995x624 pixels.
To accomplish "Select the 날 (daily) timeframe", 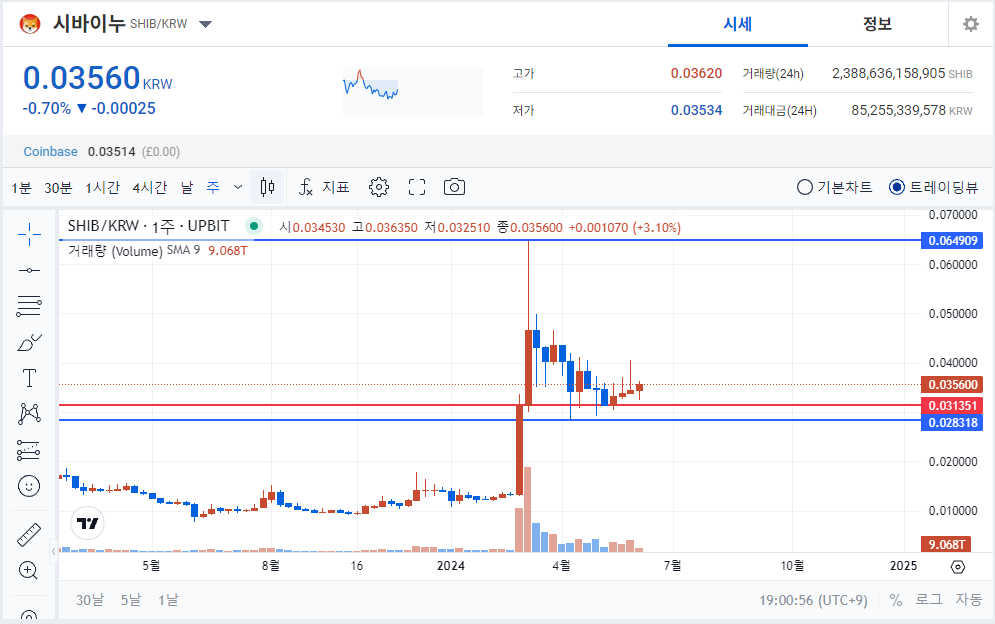I will point(187,187).
